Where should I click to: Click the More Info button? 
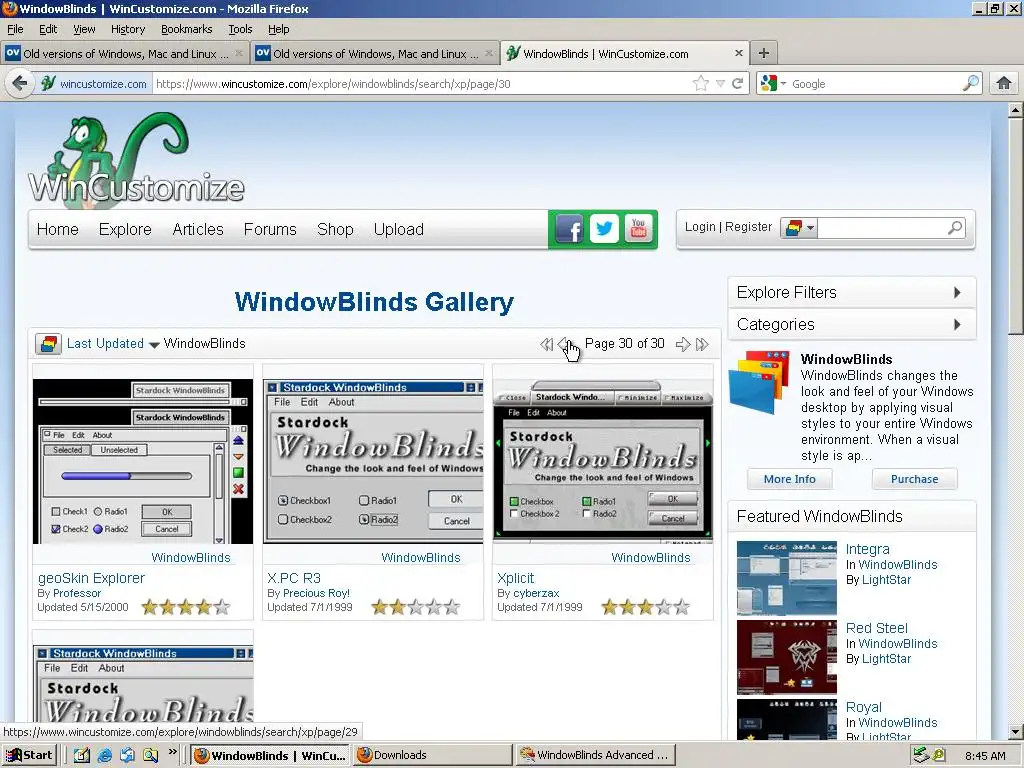click(790, 479)
